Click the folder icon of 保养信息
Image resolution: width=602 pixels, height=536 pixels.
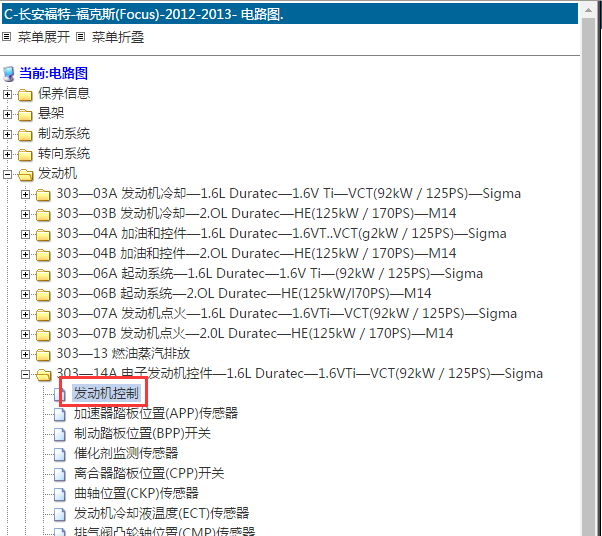pyautogui.click(x=25, y=94)
